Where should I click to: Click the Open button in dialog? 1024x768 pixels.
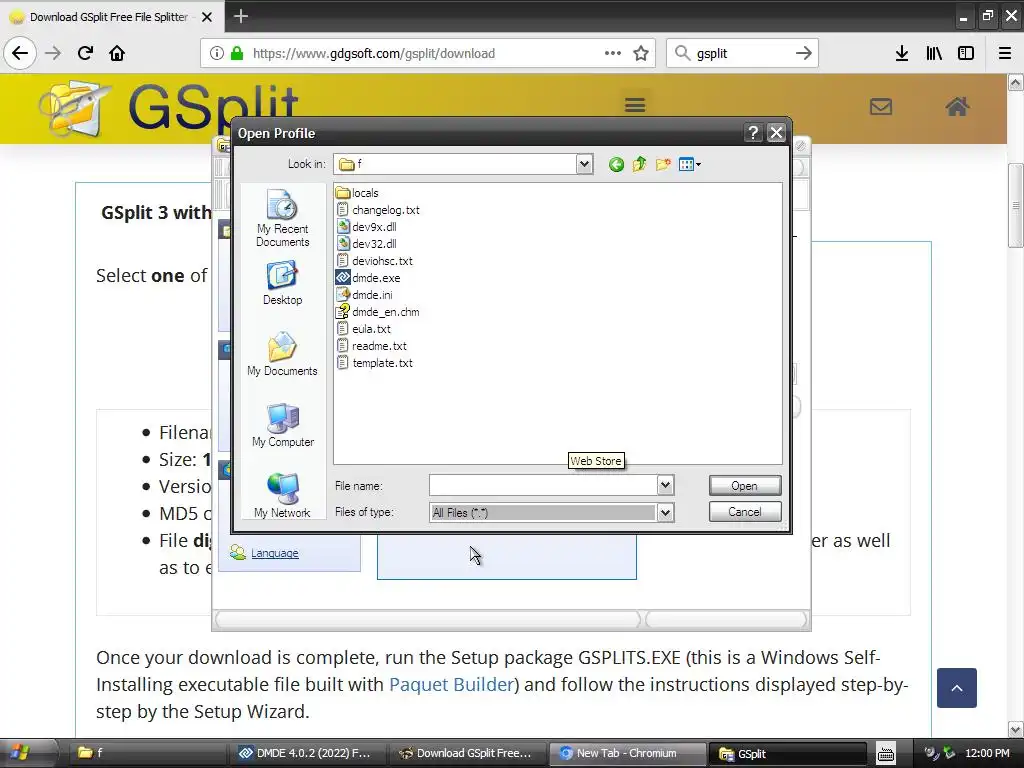point(744,486)
